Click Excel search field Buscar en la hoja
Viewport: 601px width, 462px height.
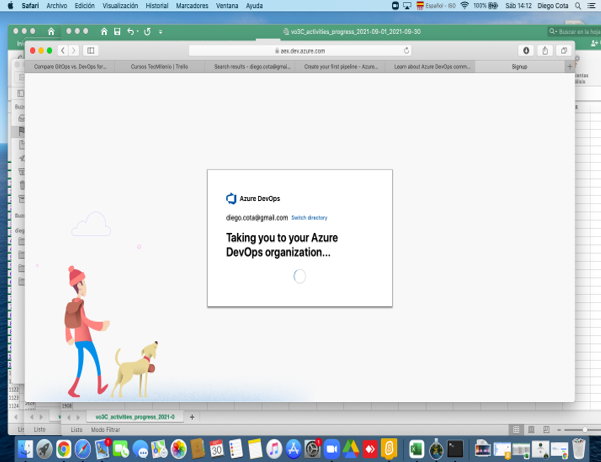pyautogui.click(x=575, y=31)
